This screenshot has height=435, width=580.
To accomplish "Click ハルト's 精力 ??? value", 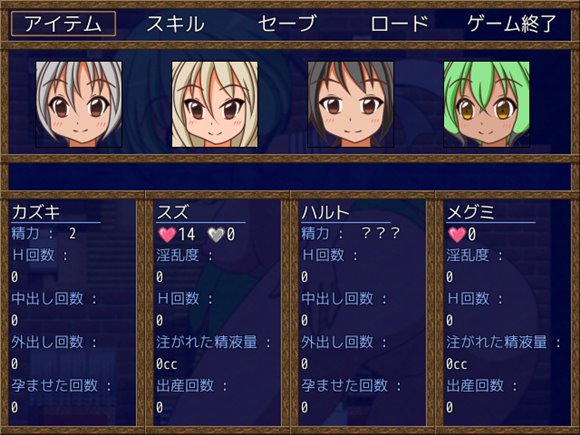I will pyautogui.click(x=381, y=234).
